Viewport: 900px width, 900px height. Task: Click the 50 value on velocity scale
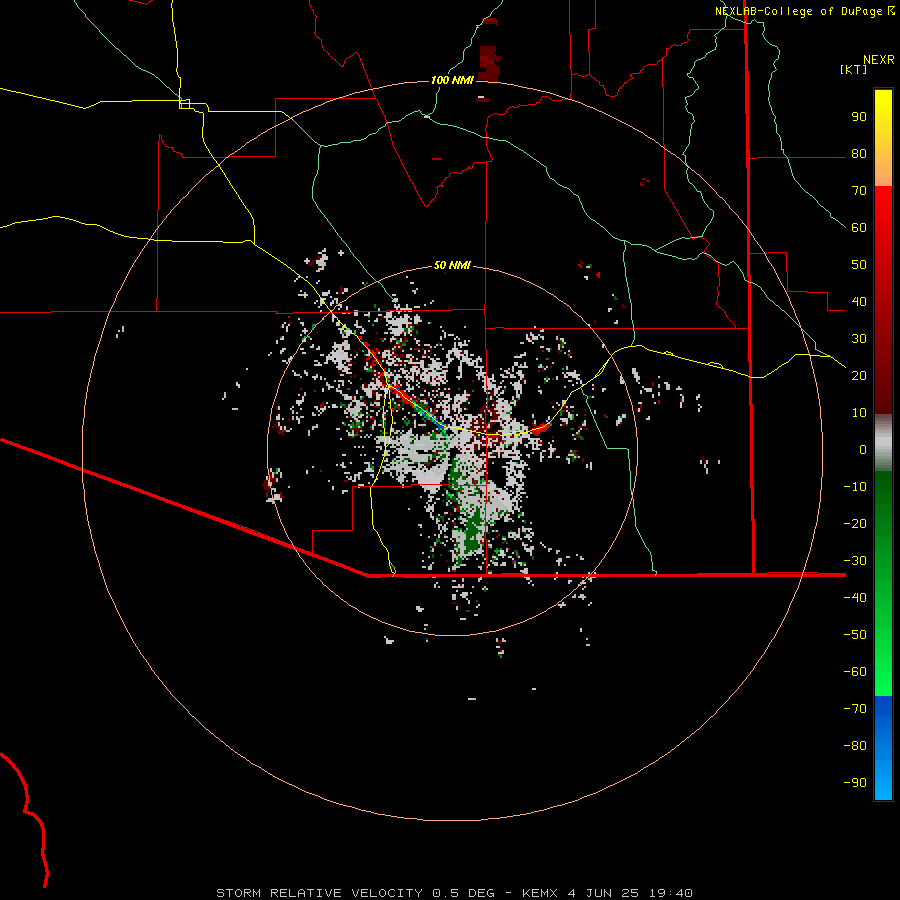pyautogui.click(x=859, y=265)
